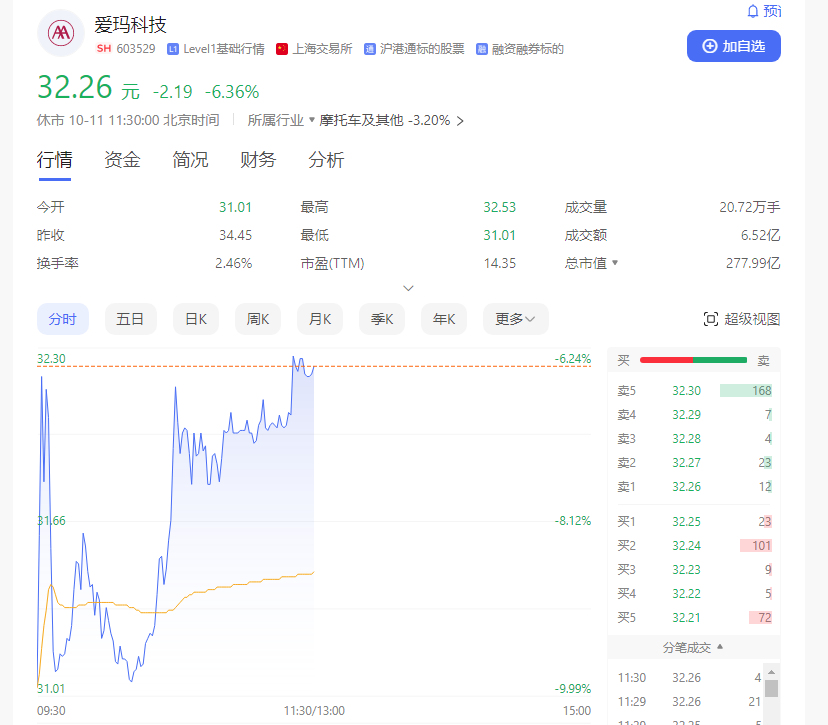Click the 融资融券 badge icon

tap(482, 49)
